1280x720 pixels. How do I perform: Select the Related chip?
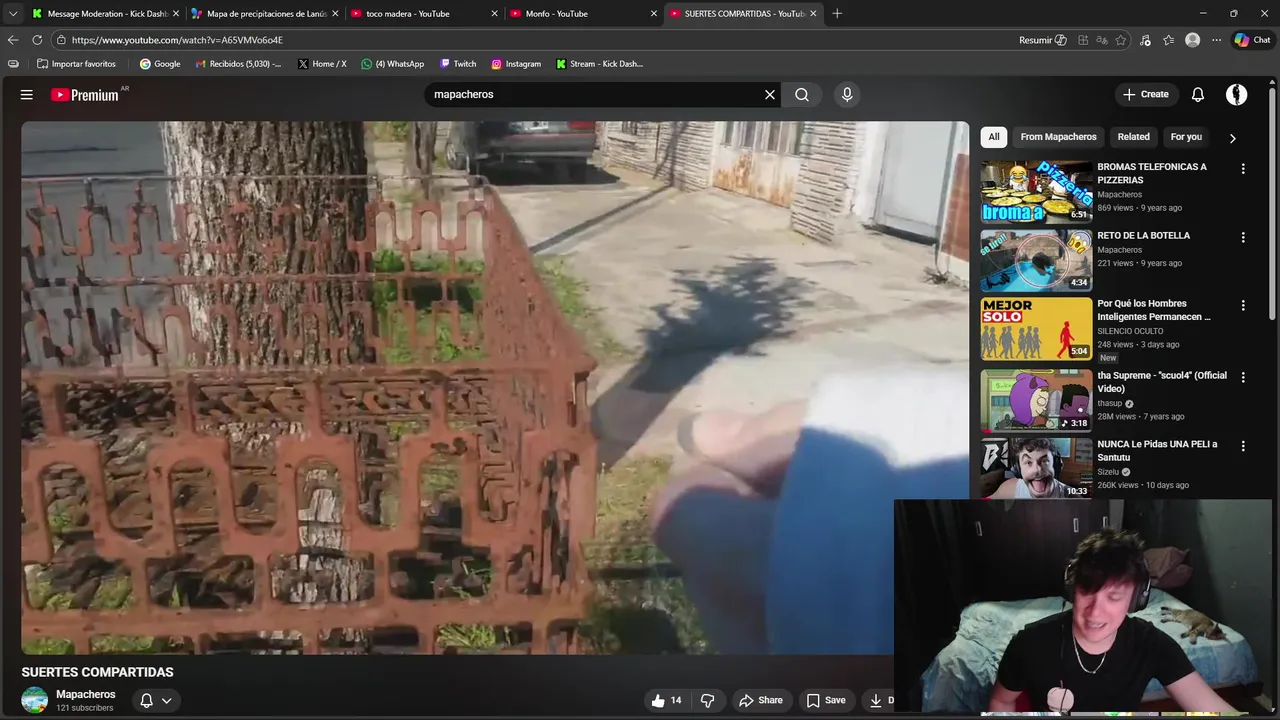point(1133,137)
